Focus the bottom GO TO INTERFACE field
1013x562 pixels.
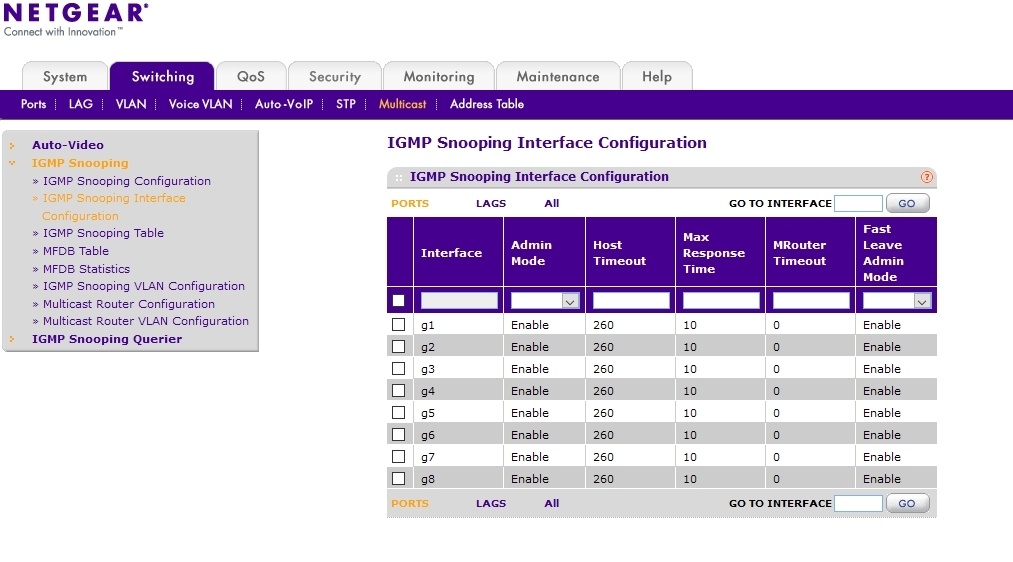(858, 503)
